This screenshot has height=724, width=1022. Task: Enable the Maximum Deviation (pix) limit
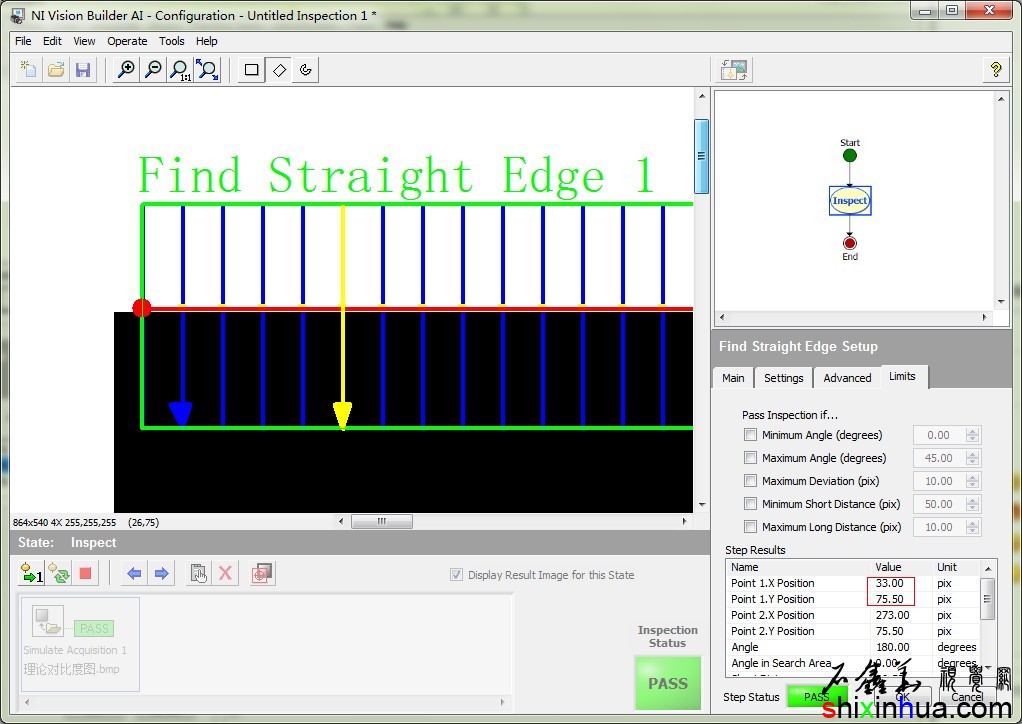pos(750,481)
